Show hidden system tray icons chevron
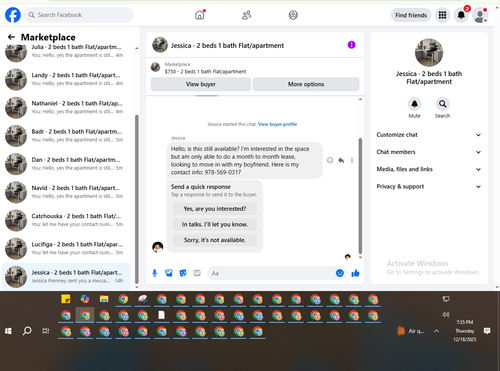The image size is (500, 371). point(436,331)
